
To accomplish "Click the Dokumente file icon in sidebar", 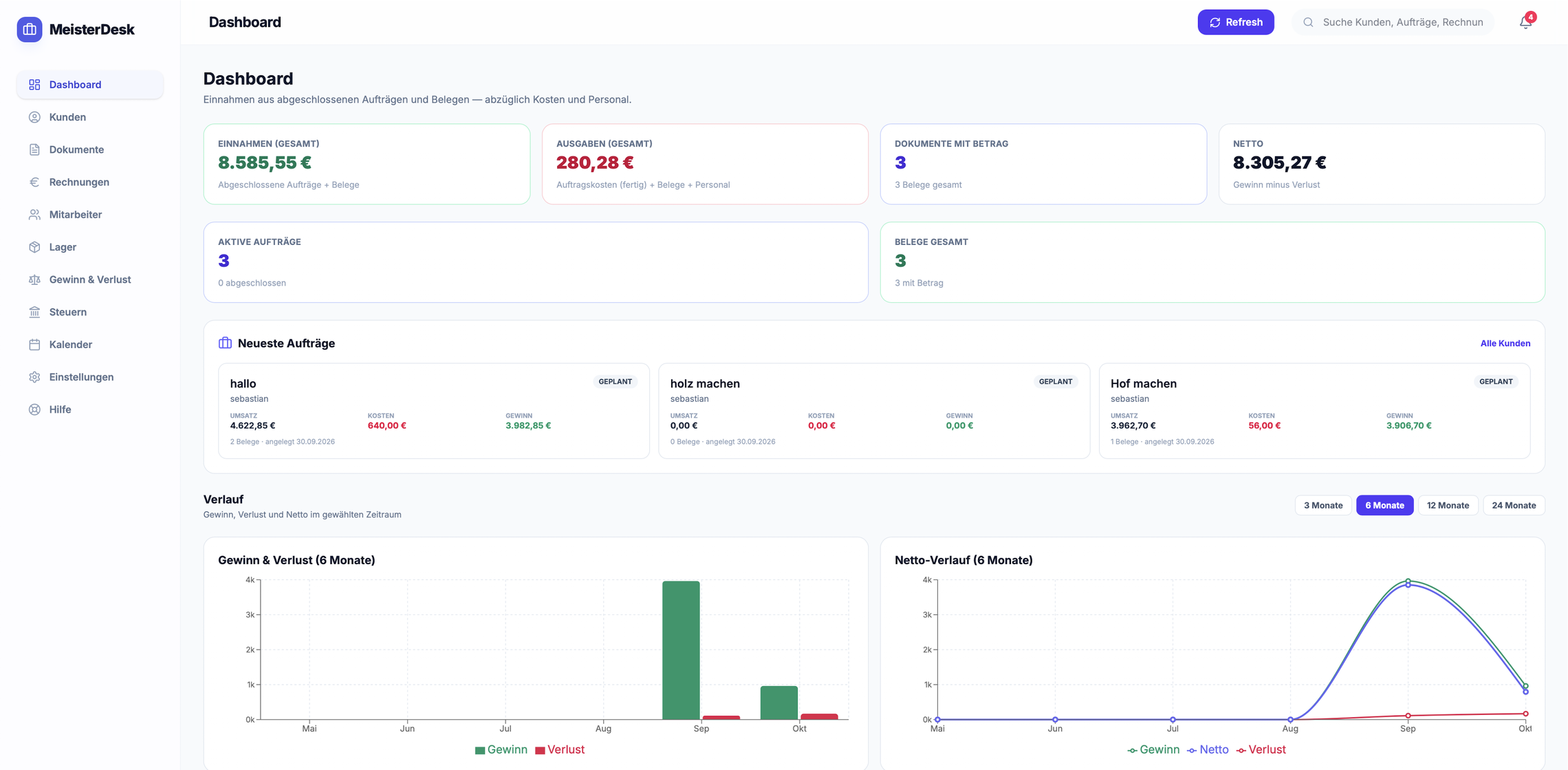I will pos(34,149).
